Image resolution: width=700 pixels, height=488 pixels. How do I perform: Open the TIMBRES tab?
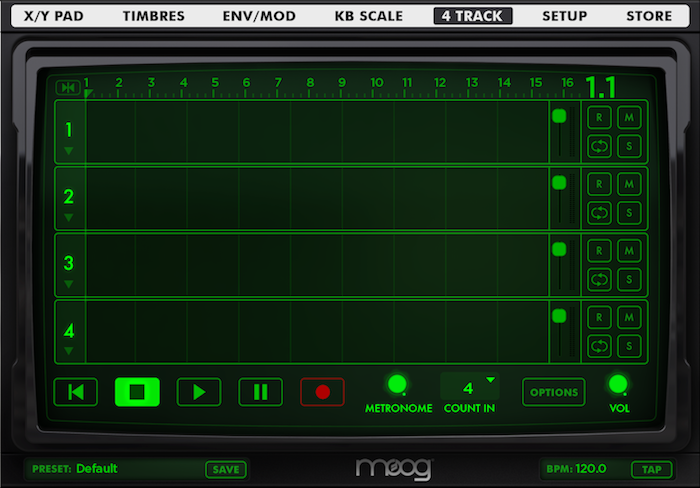click(154, 16)
